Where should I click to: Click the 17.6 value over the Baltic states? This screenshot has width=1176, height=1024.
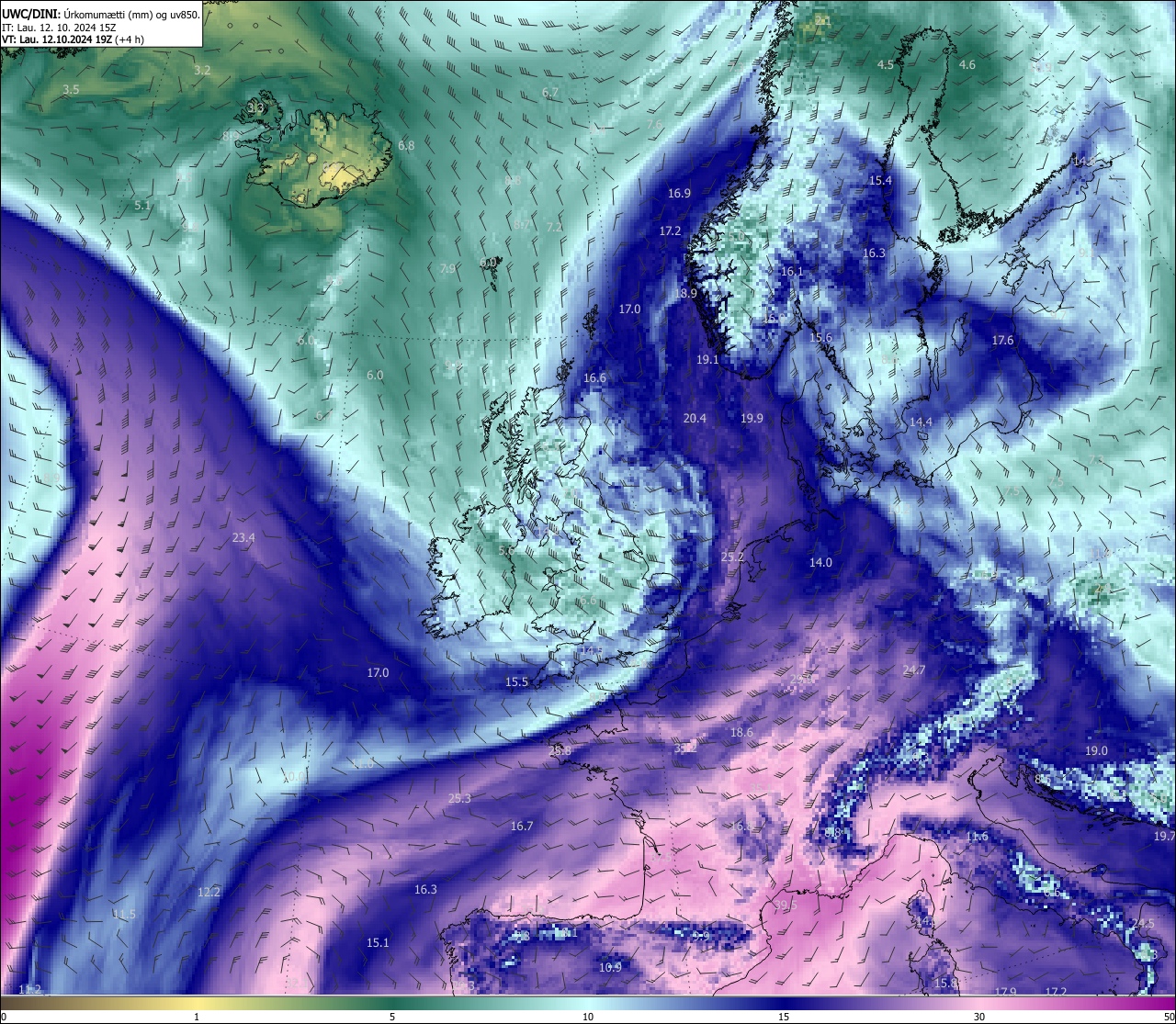[x=1002, y=340]
